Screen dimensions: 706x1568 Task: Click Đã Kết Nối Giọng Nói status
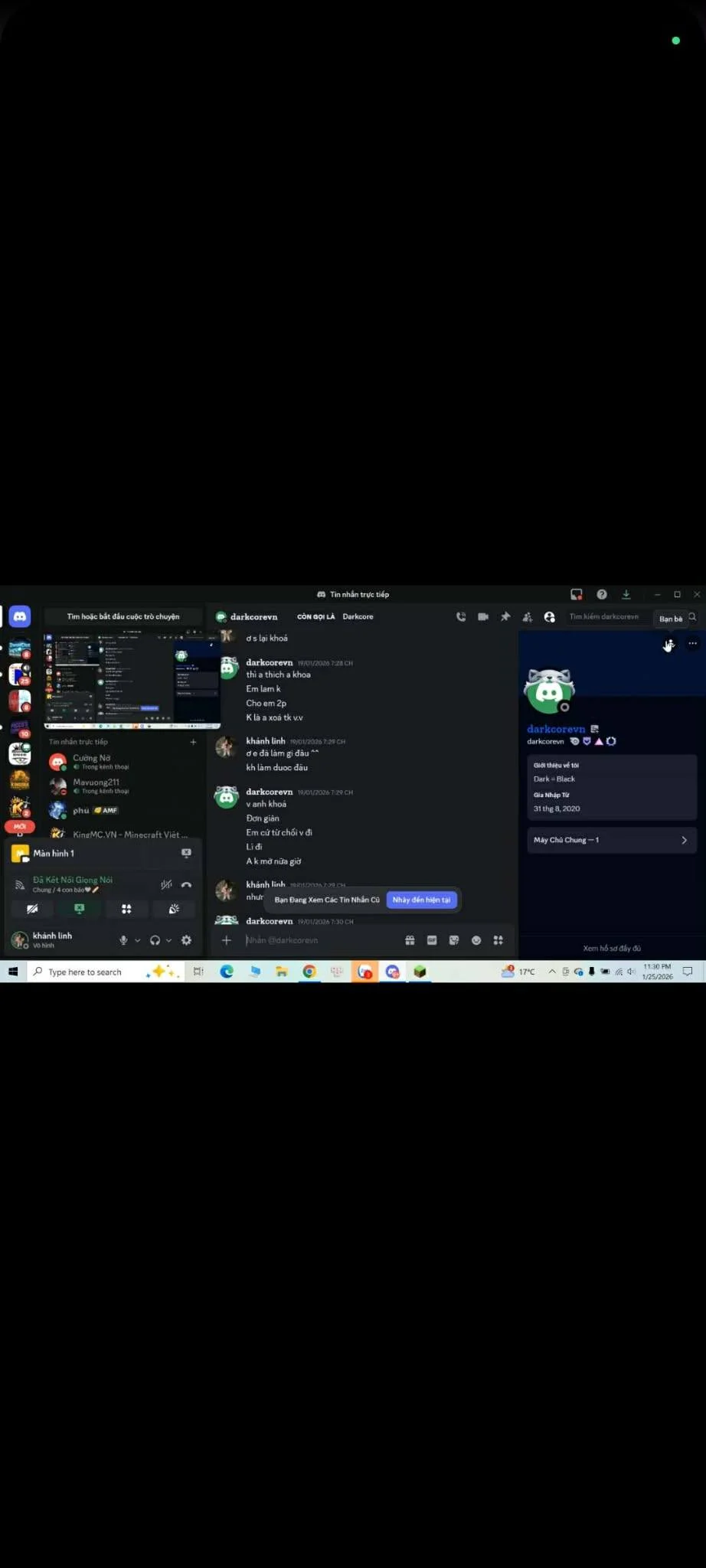(73, 880)
